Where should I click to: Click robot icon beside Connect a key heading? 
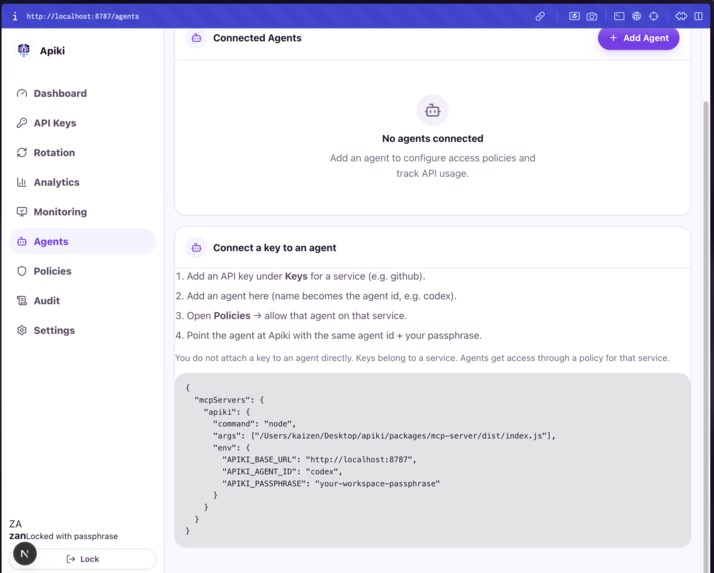coord(196,248)
